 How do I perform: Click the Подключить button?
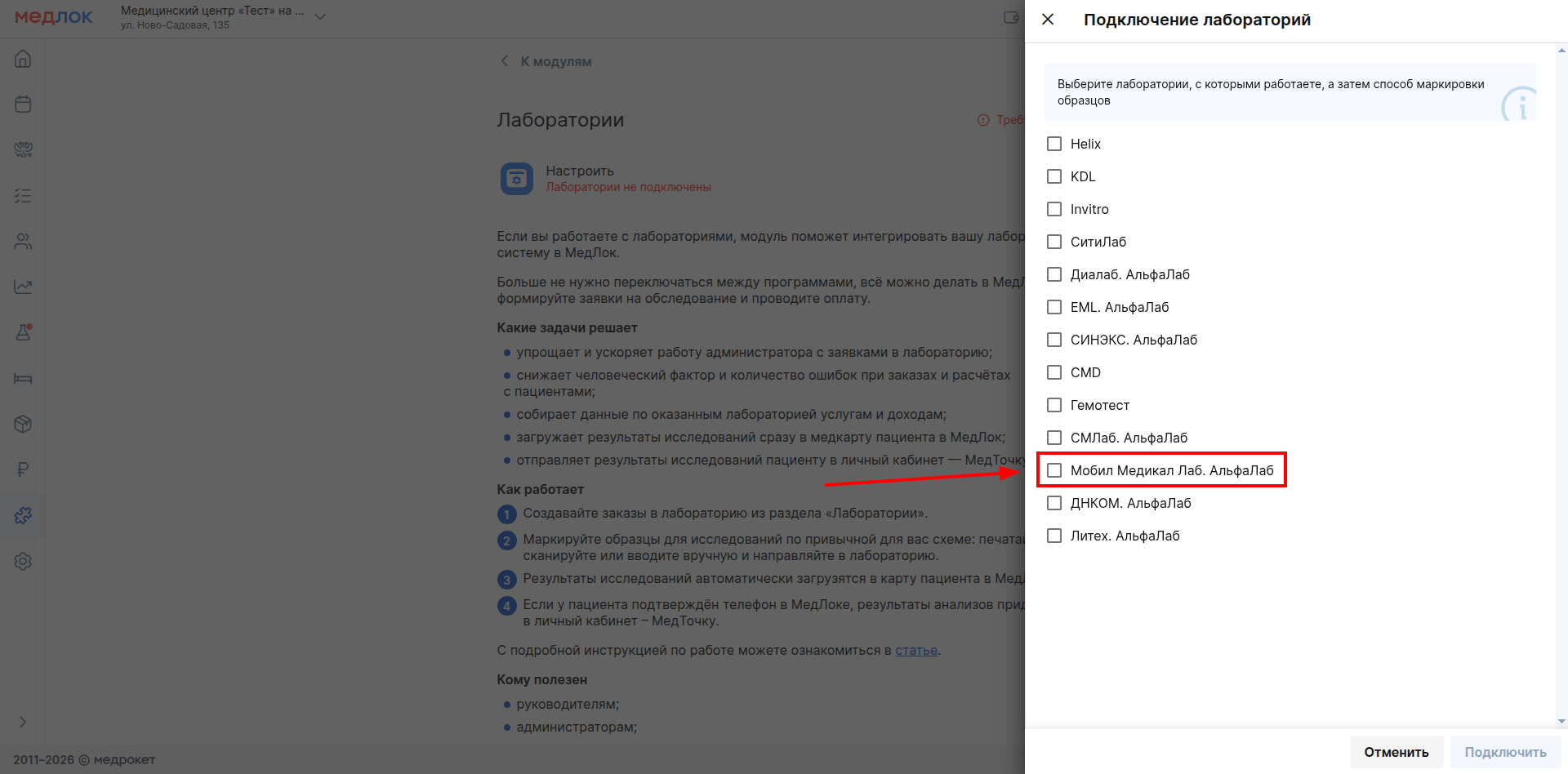(1505, 752)
